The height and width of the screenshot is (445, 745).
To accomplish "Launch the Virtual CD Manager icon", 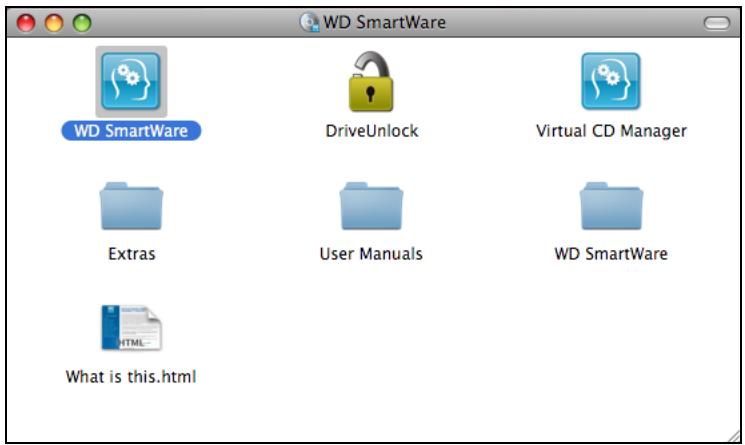I will pos(611,81).
